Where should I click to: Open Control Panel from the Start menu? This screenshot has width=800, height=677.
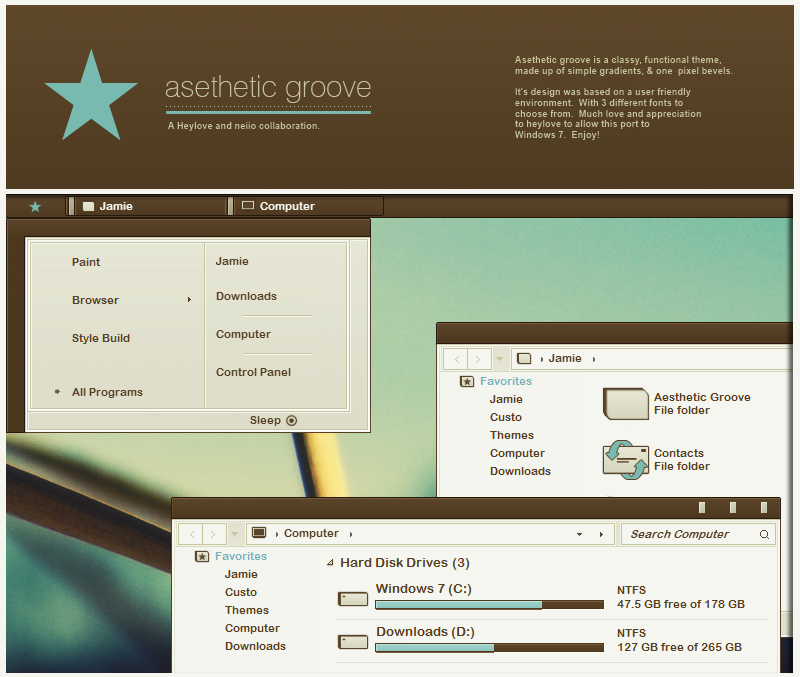[x=253, y=372]
